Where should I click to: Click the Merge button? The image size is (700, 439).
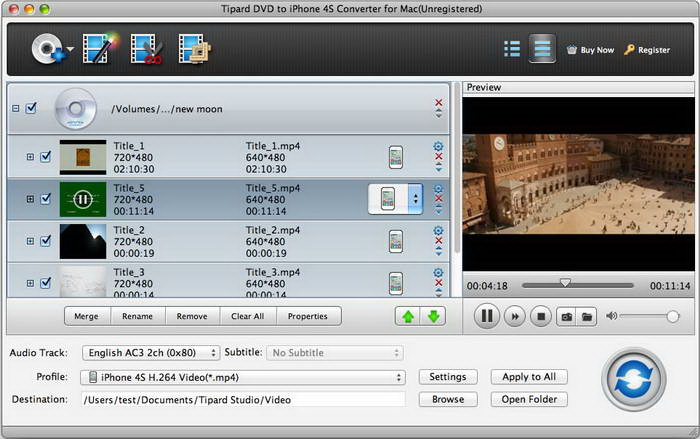[x=87, y=316]
